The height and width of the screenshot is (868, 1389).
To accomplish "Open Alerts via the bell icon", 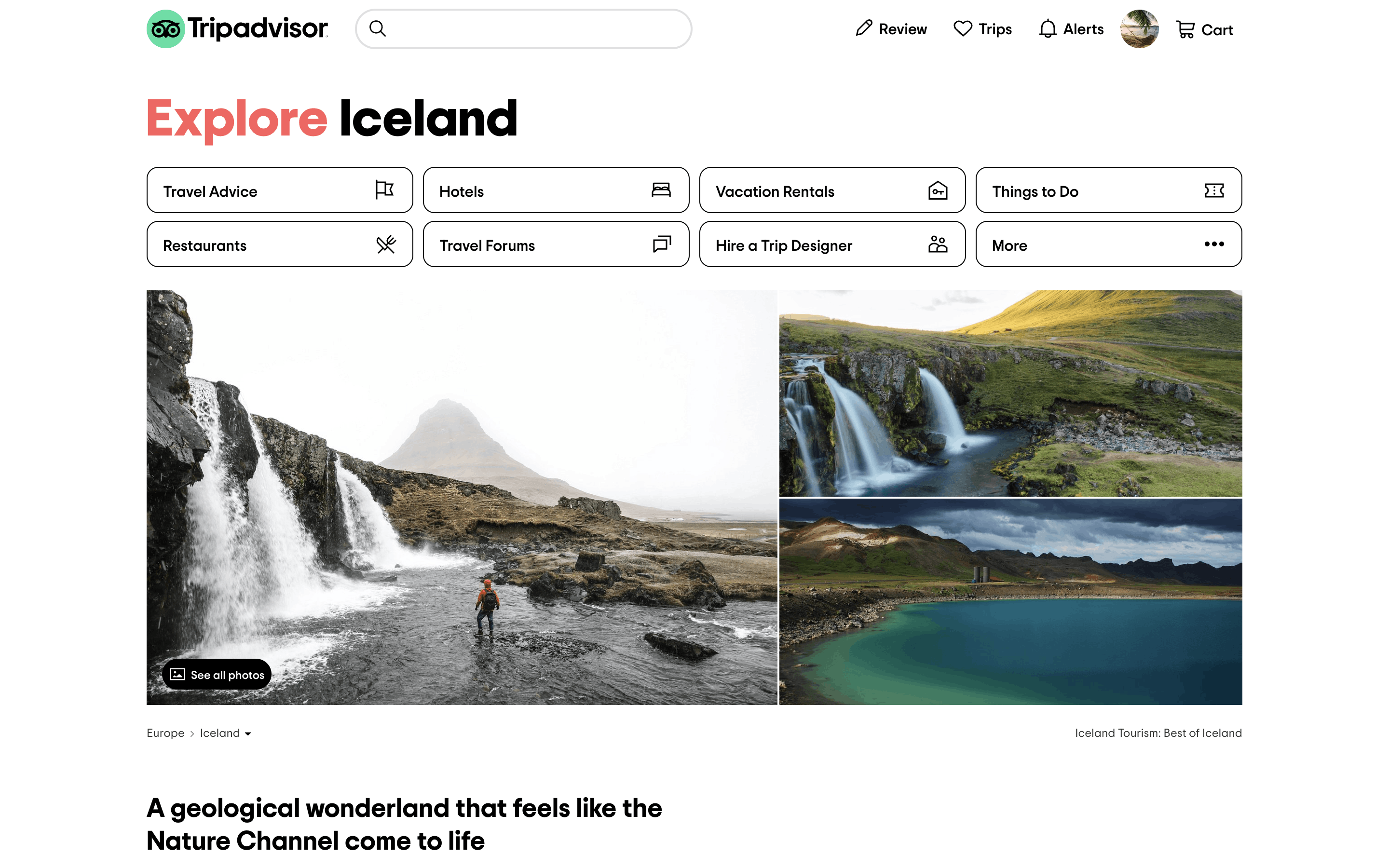I will pyautogui.click(x=1048, y=29).
